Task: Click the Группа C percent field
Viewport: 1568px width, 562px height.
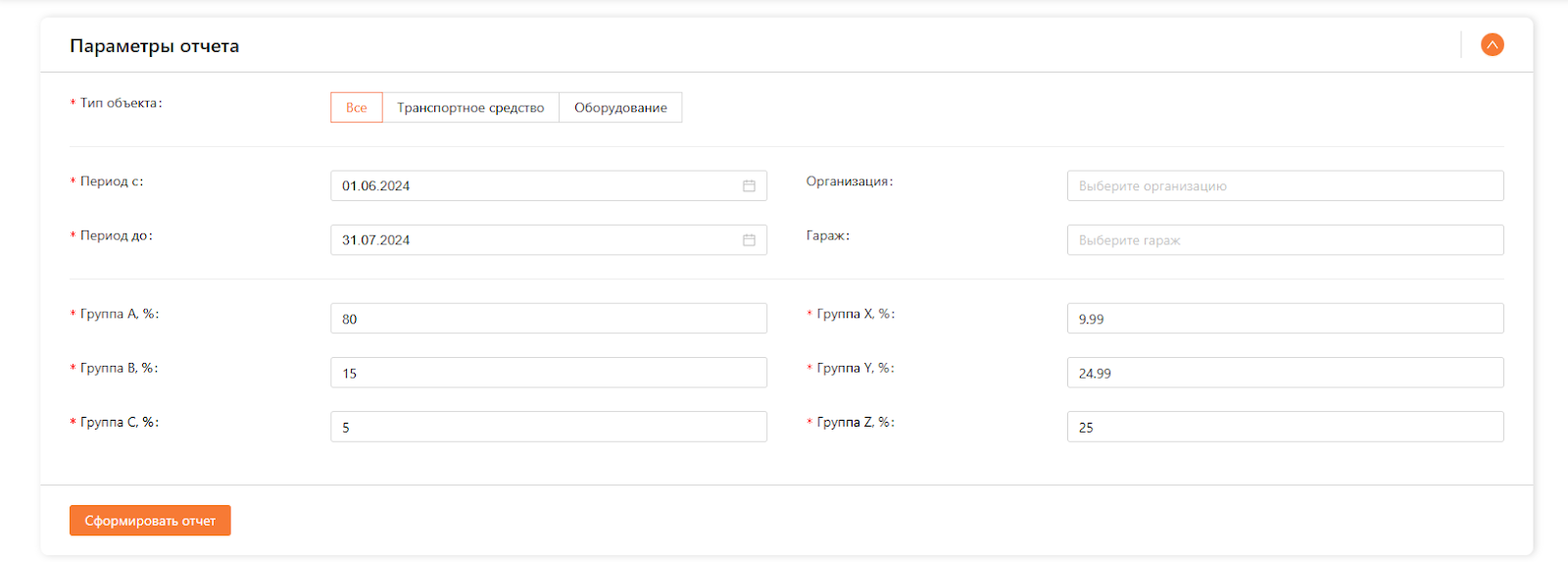Action: [548, 427]
